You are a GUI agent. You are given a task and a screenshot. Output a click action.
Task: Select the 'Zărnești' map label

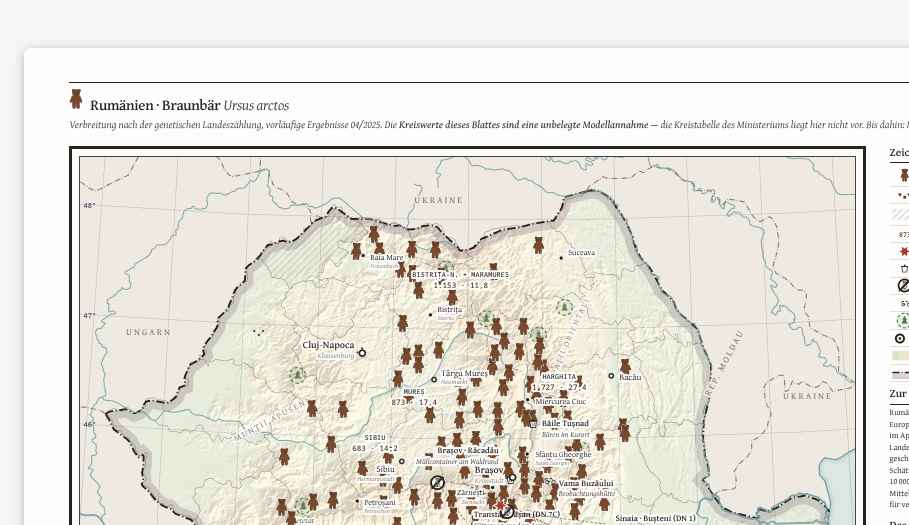click(x=471, y=493)
